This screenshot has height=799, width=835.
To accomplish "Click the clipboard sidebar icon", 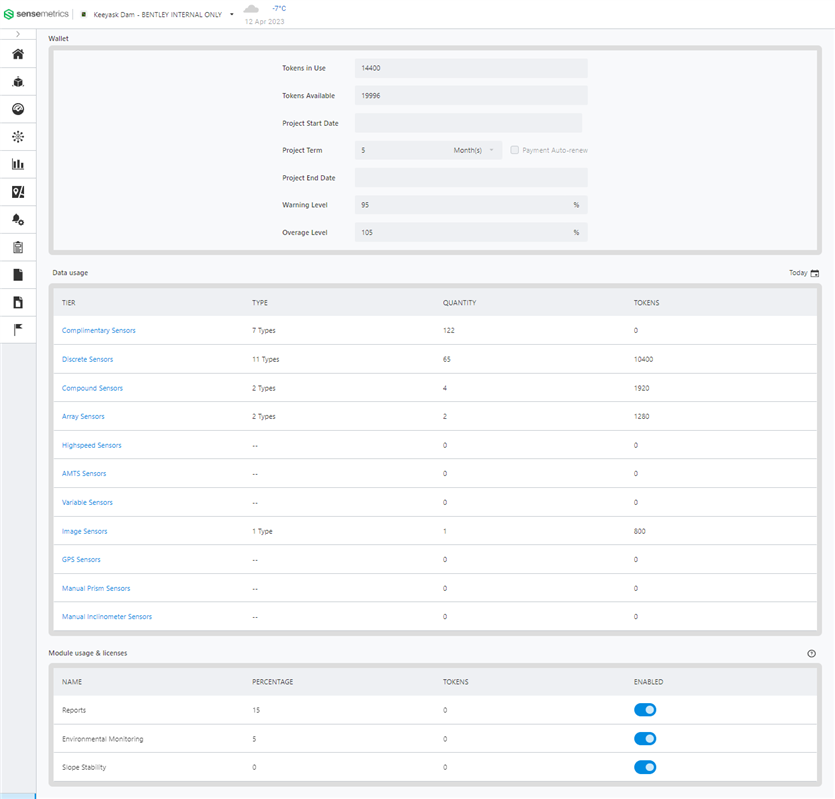I will click(18, 247).
